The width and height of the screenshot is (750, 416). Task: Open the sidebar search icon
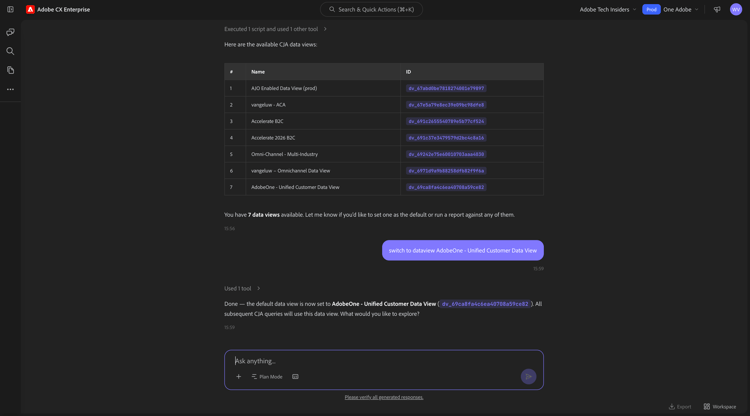[10, 51]
